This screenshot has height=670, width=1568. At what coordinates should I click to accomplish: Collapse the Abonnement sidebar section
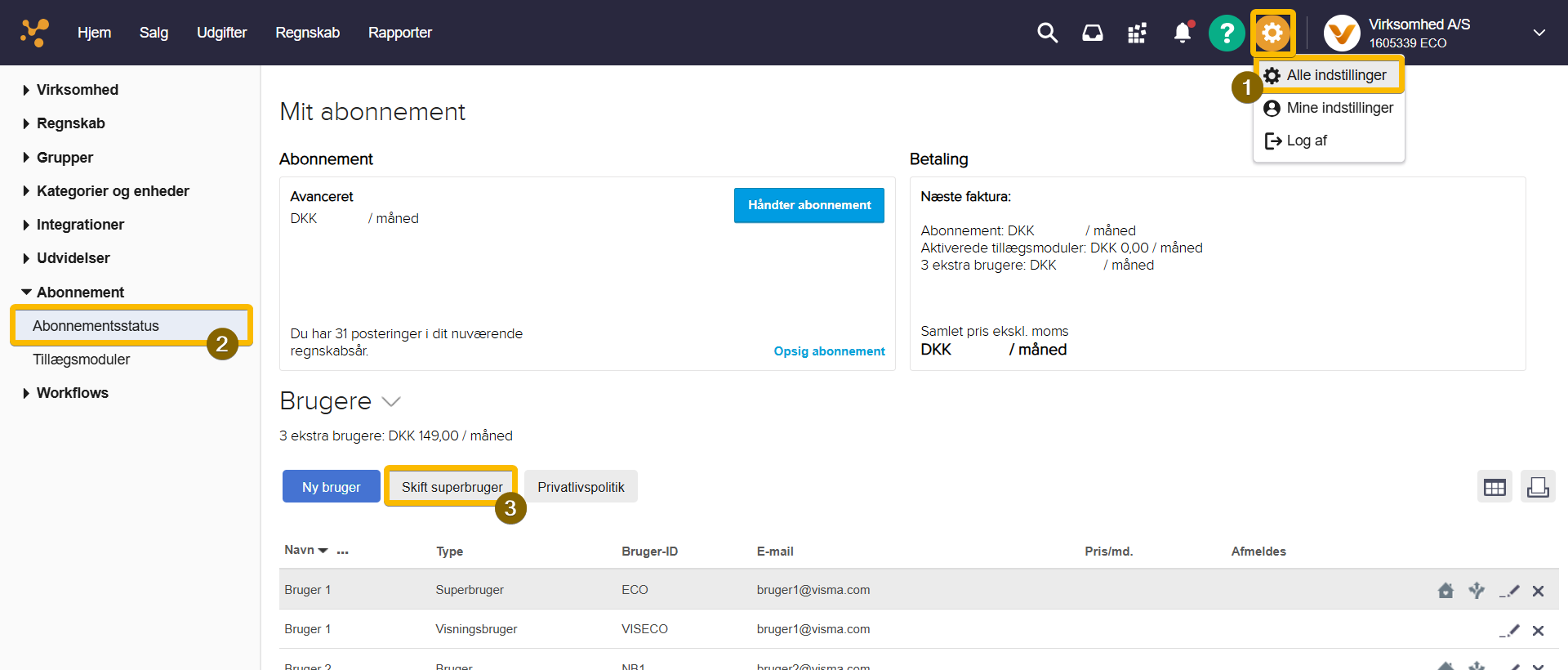pos(26,293)
